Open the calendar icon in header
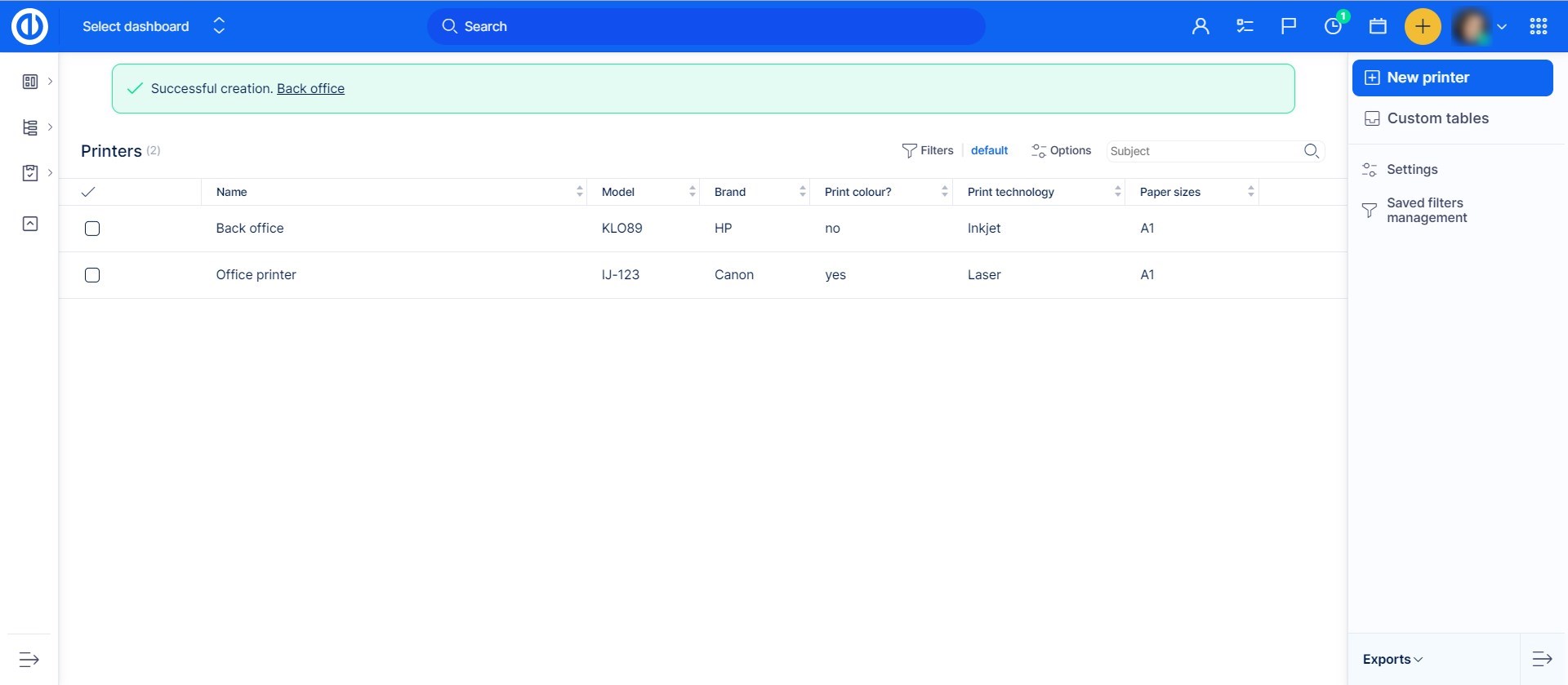 (x=1378, y=26)
